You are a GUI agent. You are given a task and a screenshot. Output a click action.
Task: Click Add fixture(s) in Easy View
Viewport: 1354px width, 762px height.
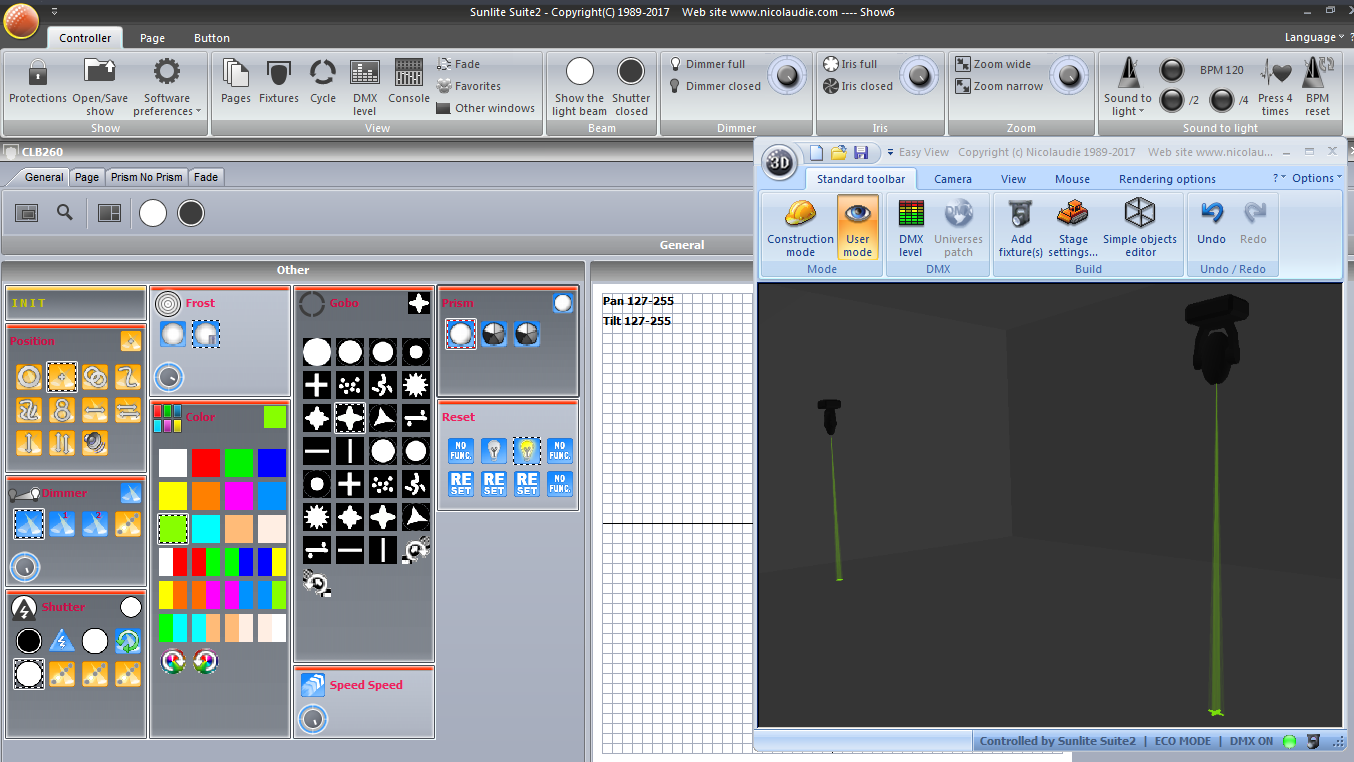click(1021, 228)
